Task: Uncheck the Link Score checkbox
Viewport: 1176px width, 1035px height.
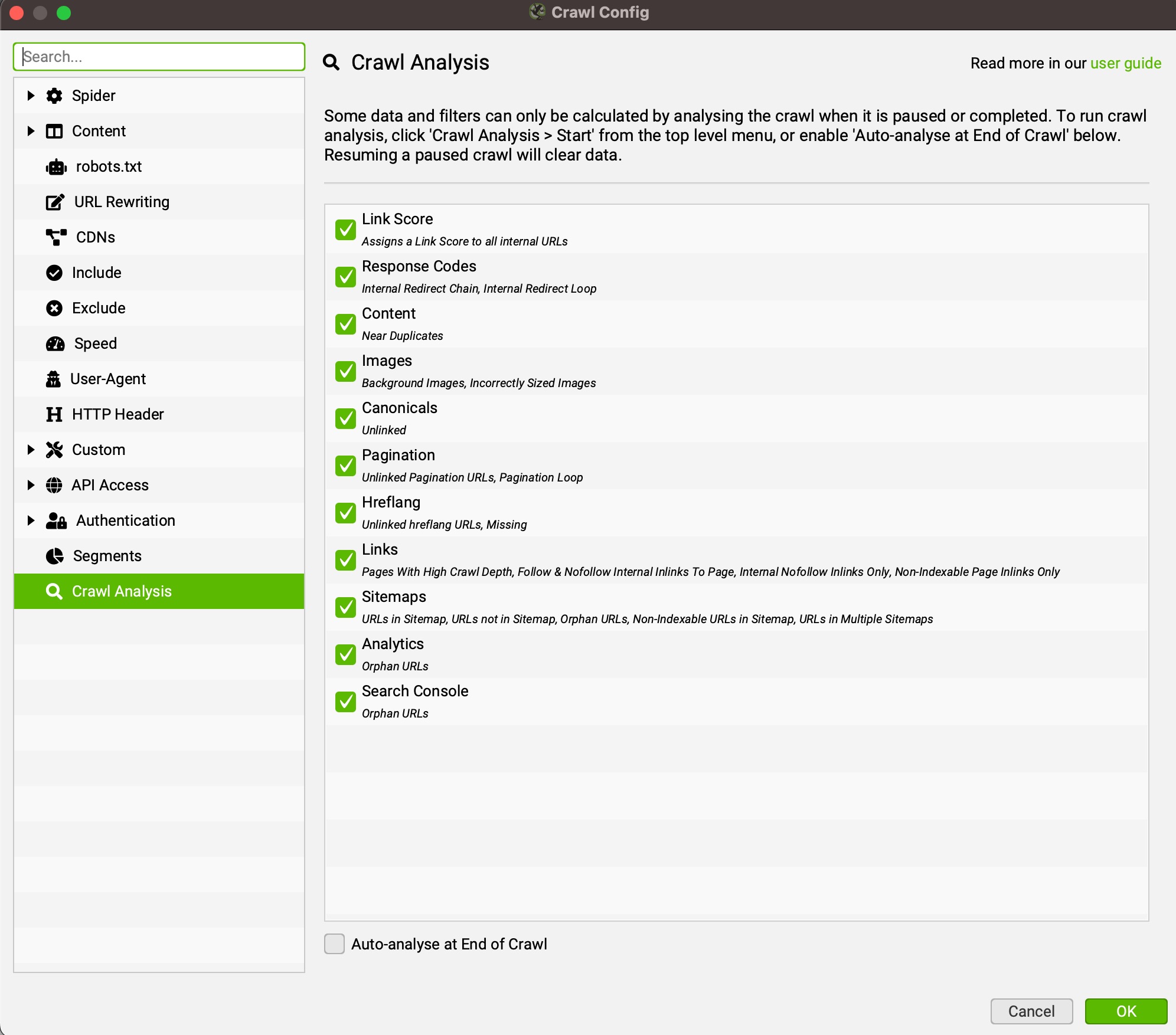Action: click(345, 230)
